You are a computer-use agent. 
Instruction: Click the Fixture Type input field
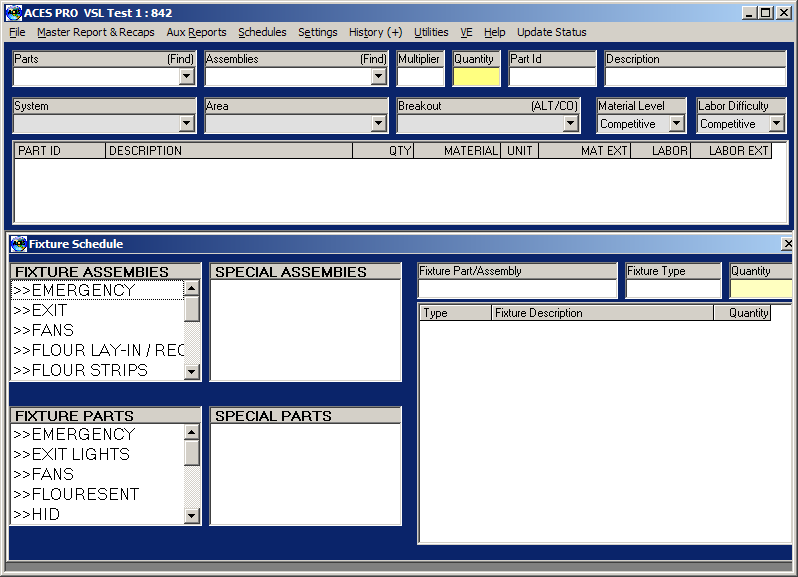673,288
